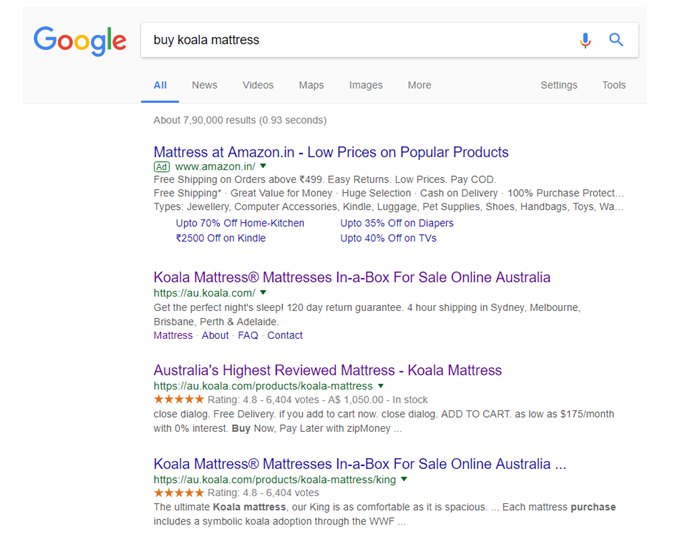
Task: Start voice search with the microphone icon
Action: tap(586, 40)
